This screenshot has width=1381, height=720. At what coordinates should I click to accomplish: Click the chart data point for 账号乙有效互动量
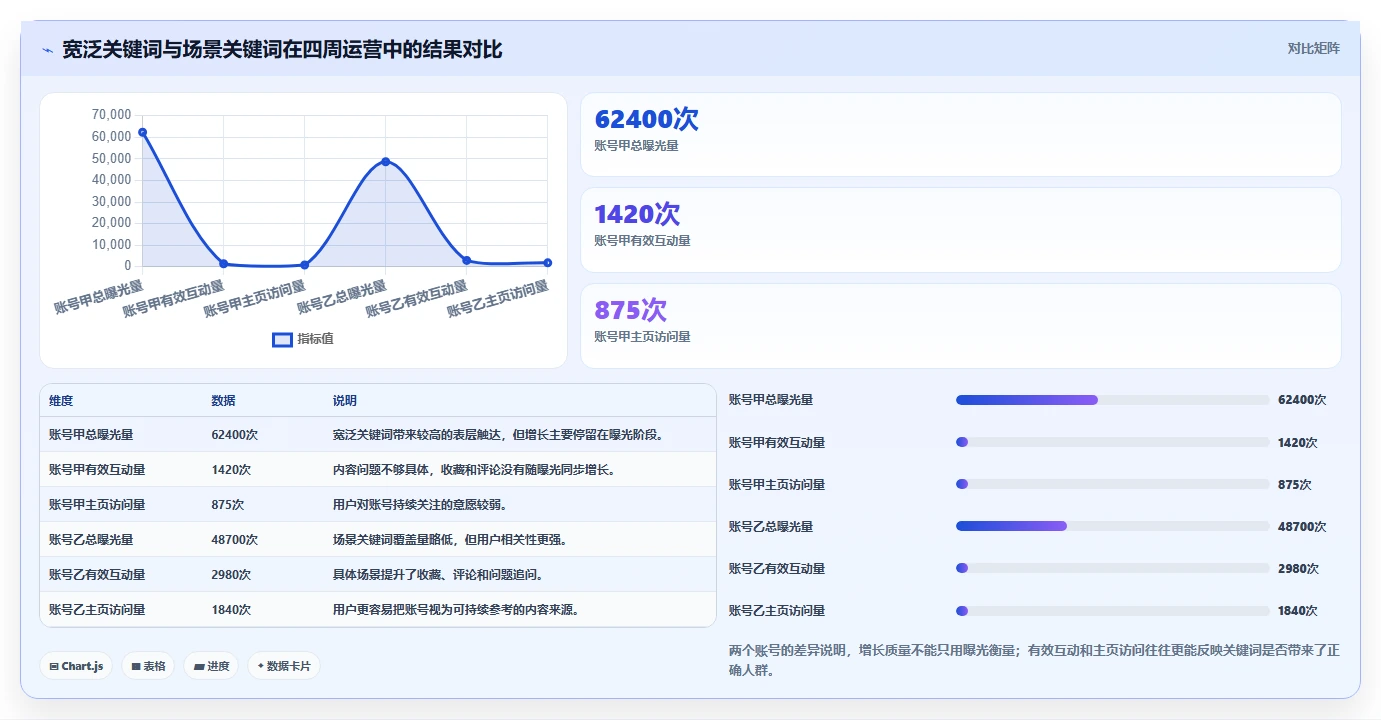(467, 260)
